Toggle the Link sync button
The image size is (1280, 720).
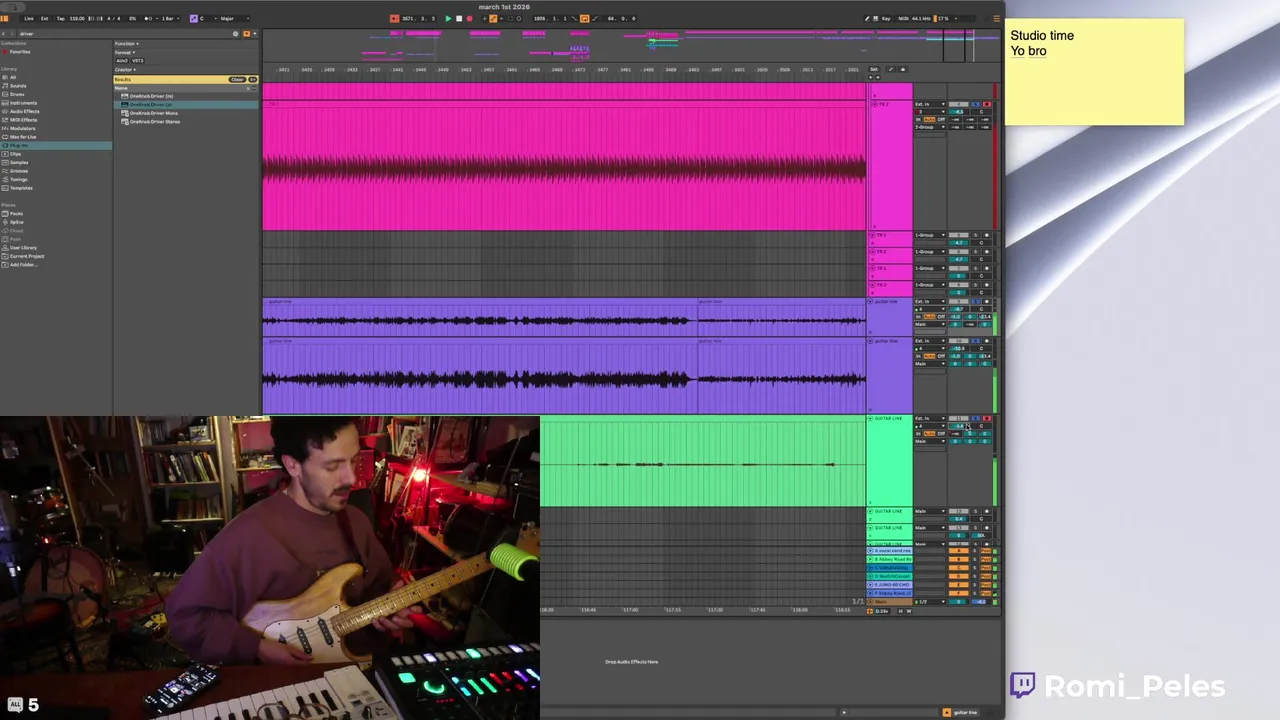(29, 18)
